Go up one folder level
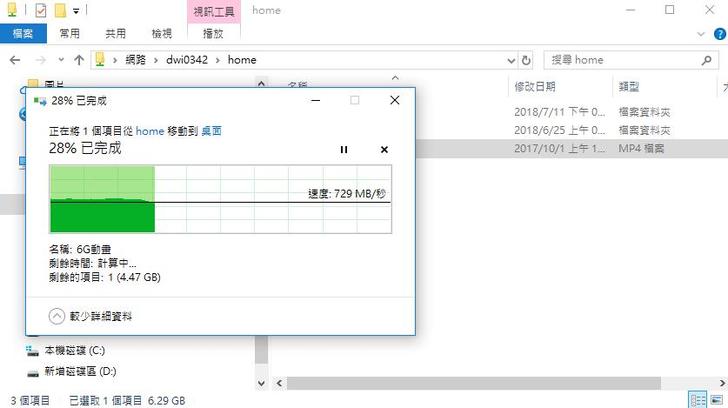The image size is (728, 408). 79,60
